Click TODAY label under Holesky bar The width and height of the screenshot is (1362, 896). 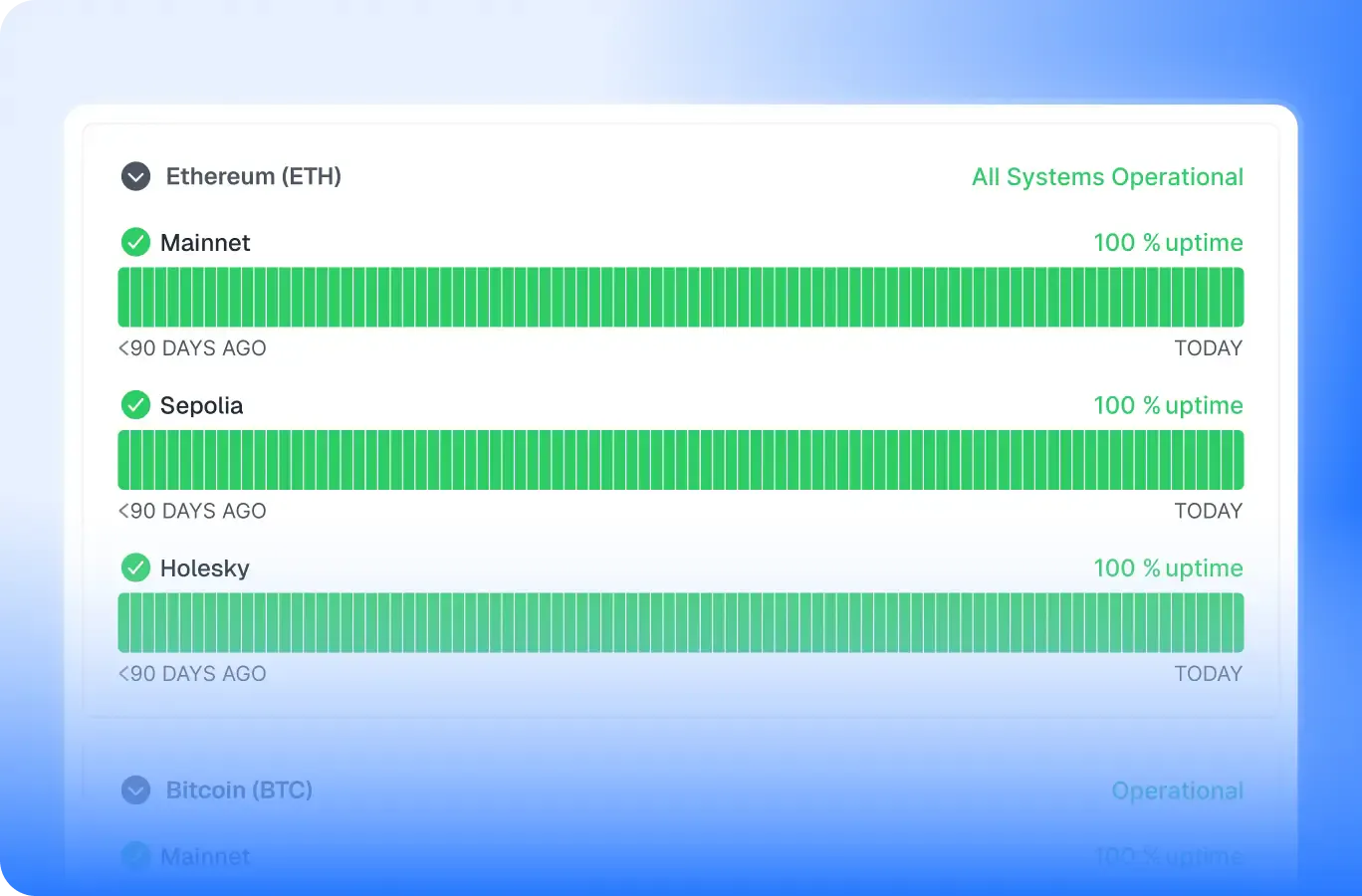point(1209,674)
